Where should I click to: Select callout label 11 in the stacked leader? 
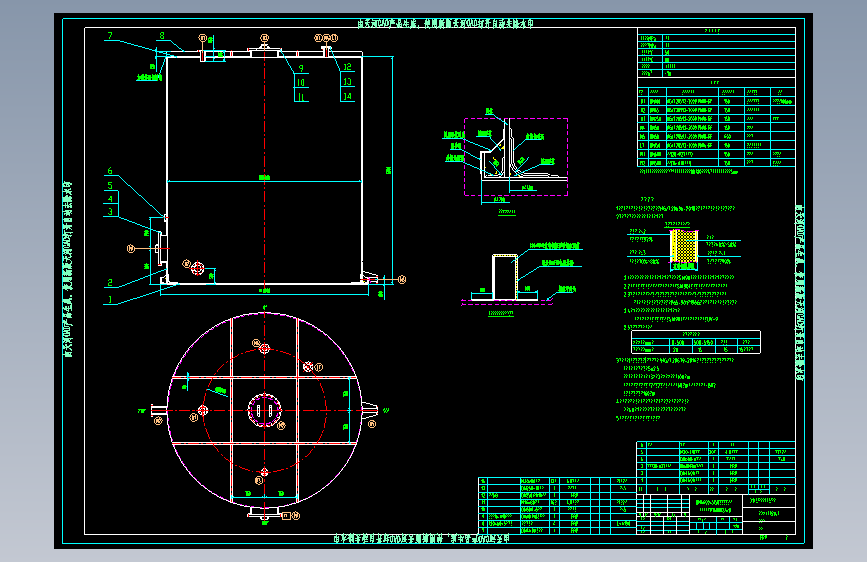point(301,97)
